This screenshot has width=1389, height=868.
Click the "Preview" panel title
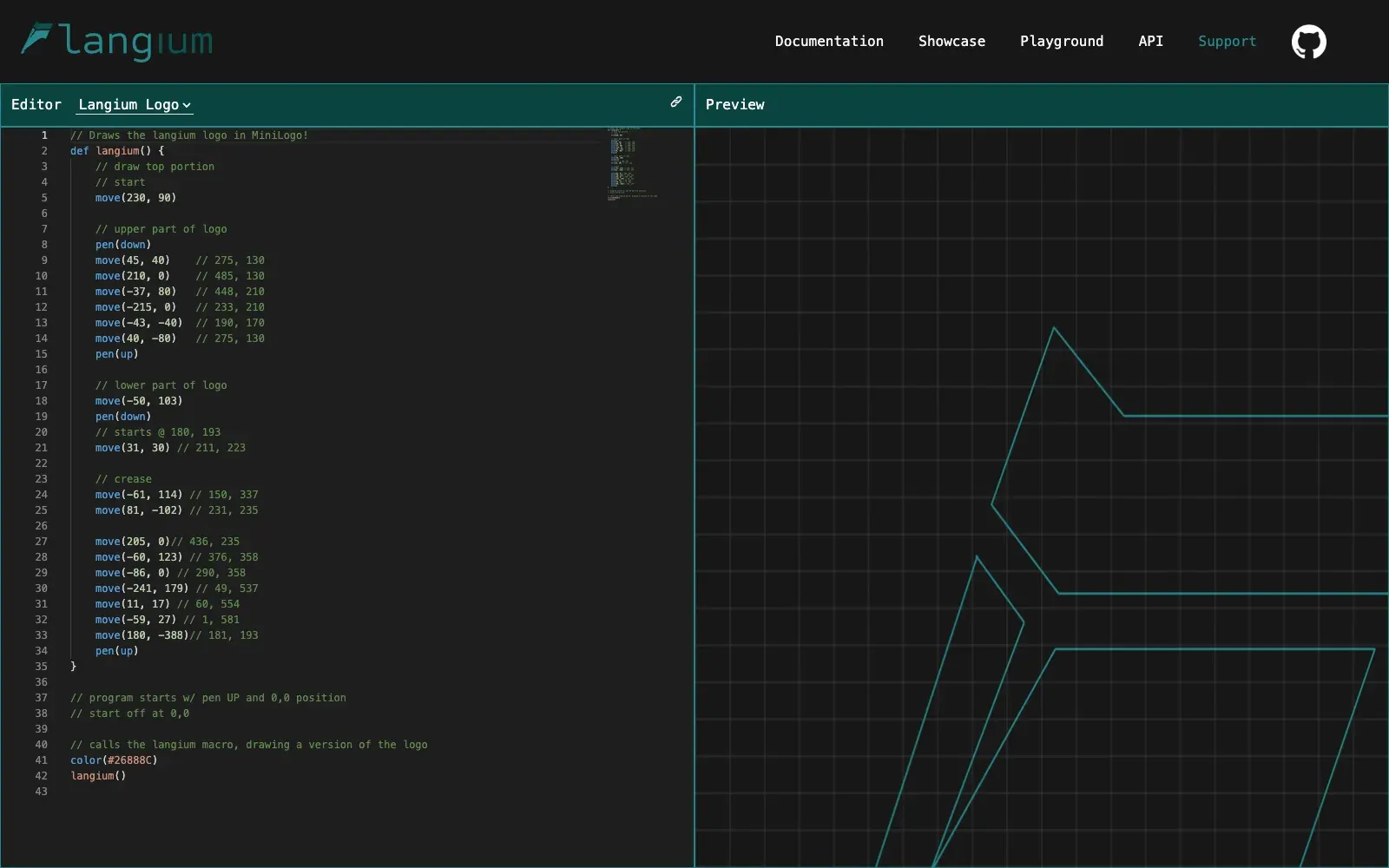pos(734,105)
